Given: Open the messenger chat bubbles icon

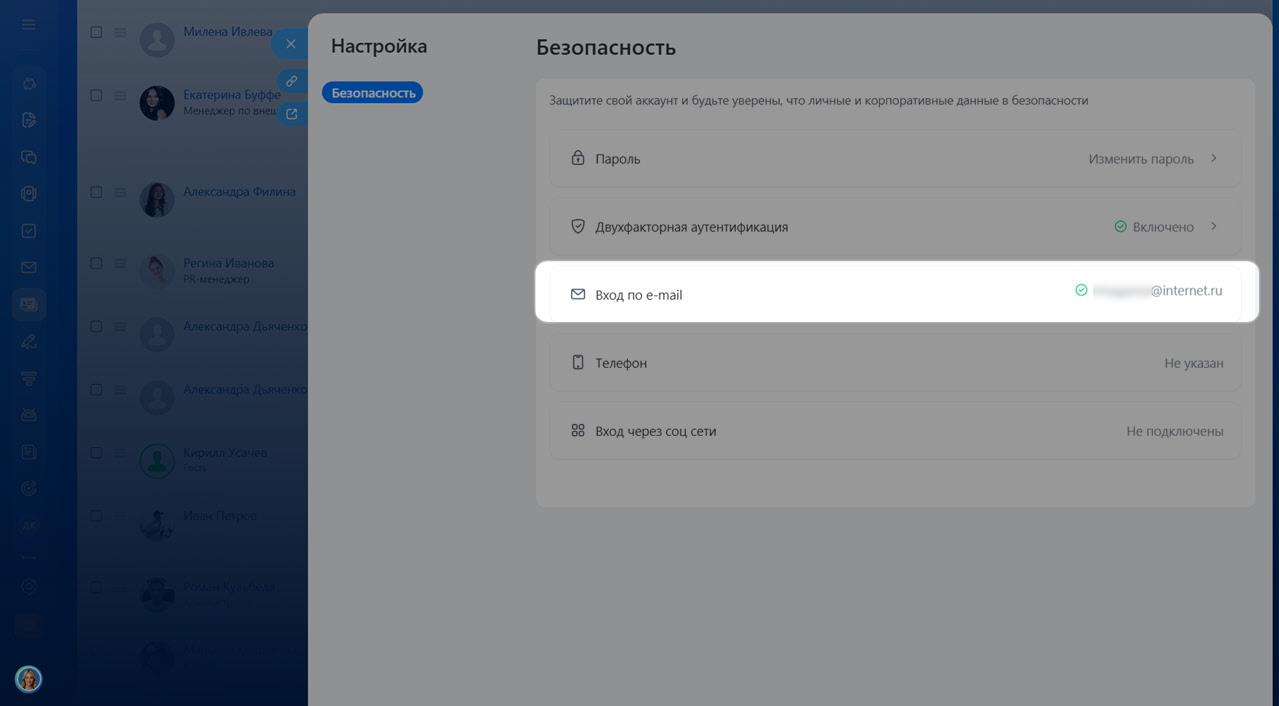Looking at the screenshot, I should [29, 157].
